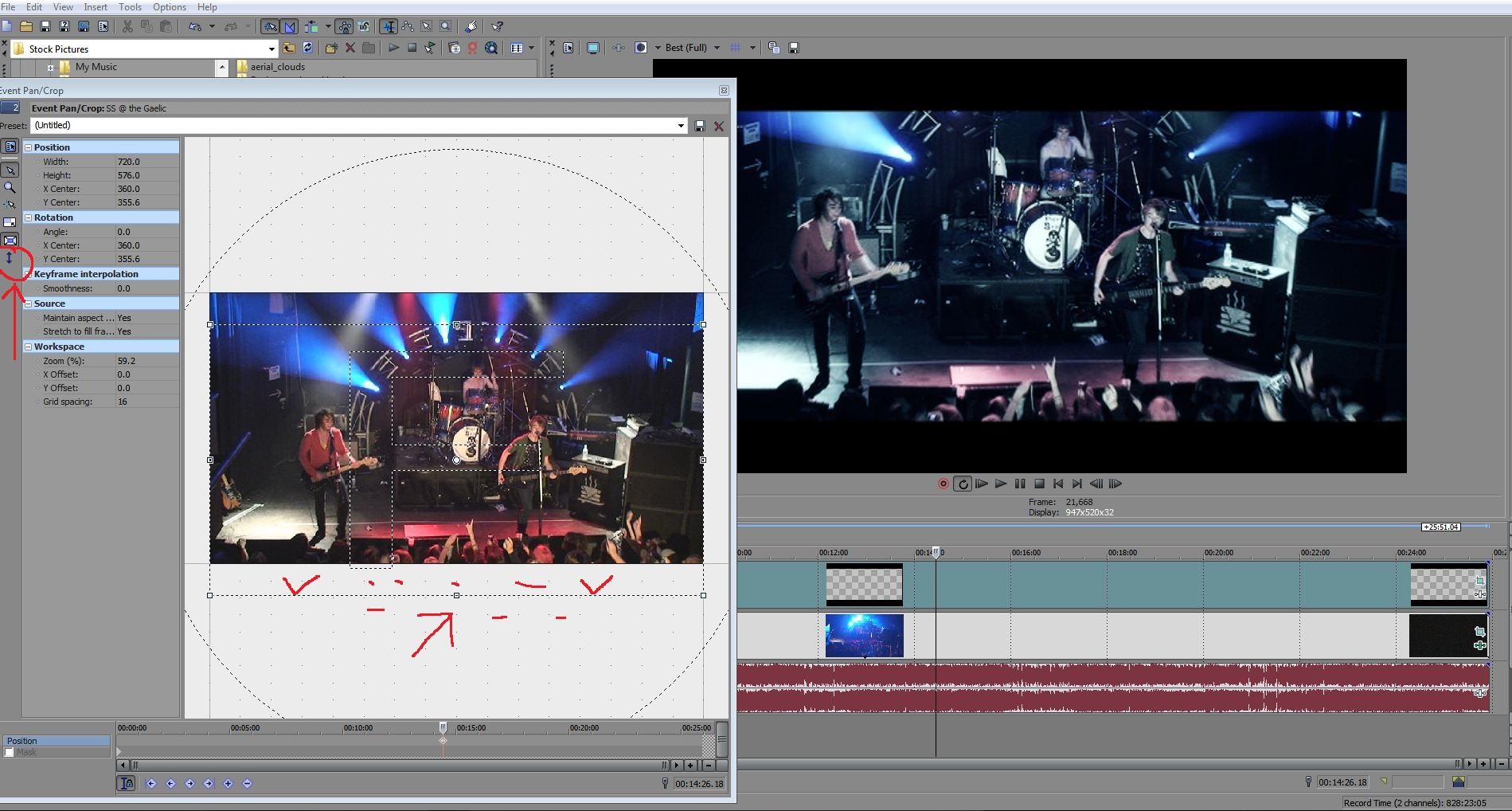This screenshot has width=1512, height=811.
Task: Enable the Mask checkbox
Action: pyautogui.click(x=10, y=752)
